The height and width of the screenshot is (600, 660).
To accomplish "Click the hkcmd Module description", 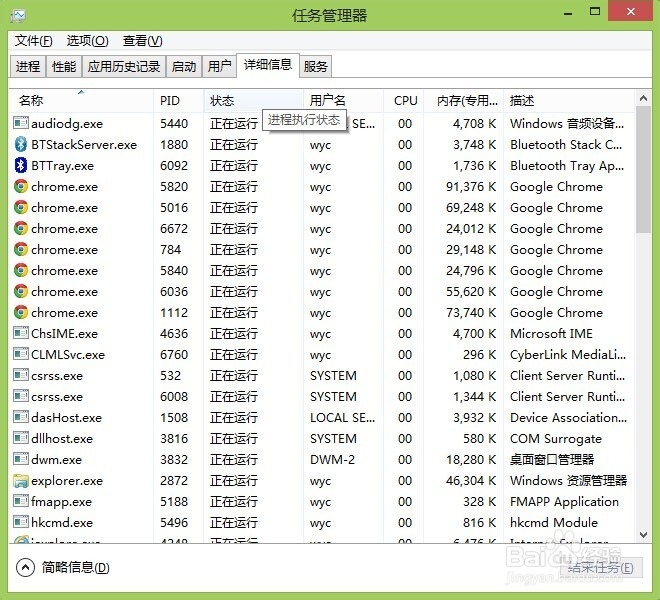I will pos(554,522).
